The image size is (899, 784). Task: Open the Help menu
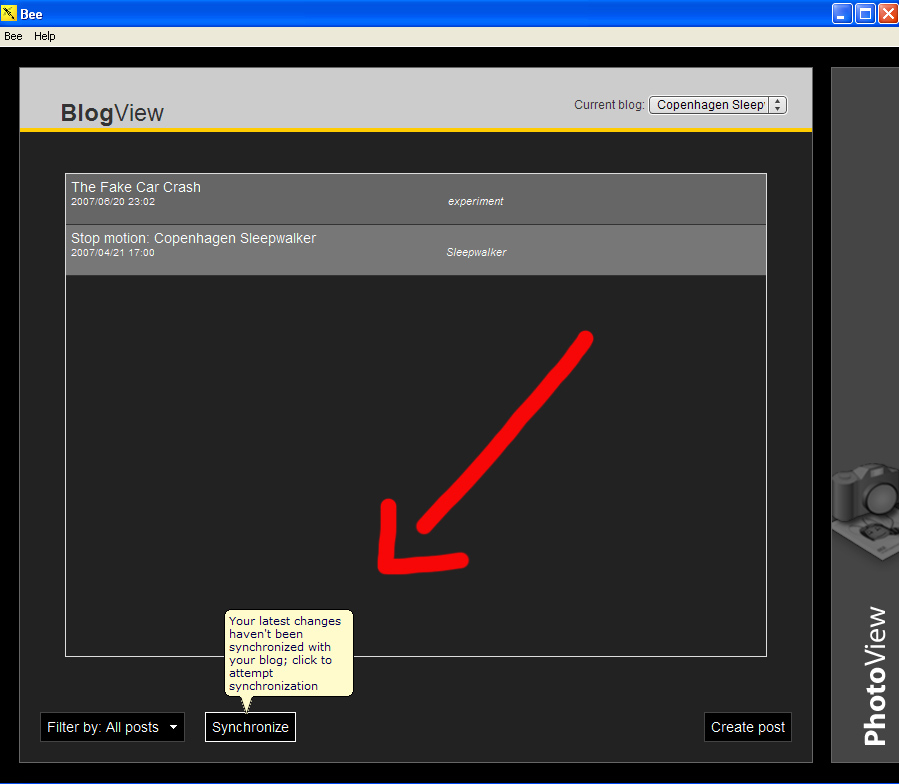point(45,36)
